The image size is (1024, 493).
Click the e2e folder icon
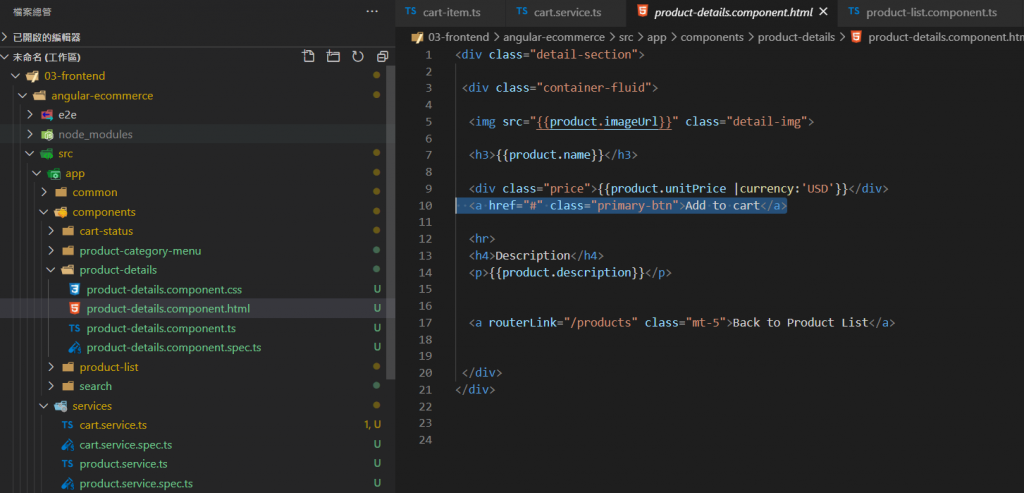tap(46, 115)
